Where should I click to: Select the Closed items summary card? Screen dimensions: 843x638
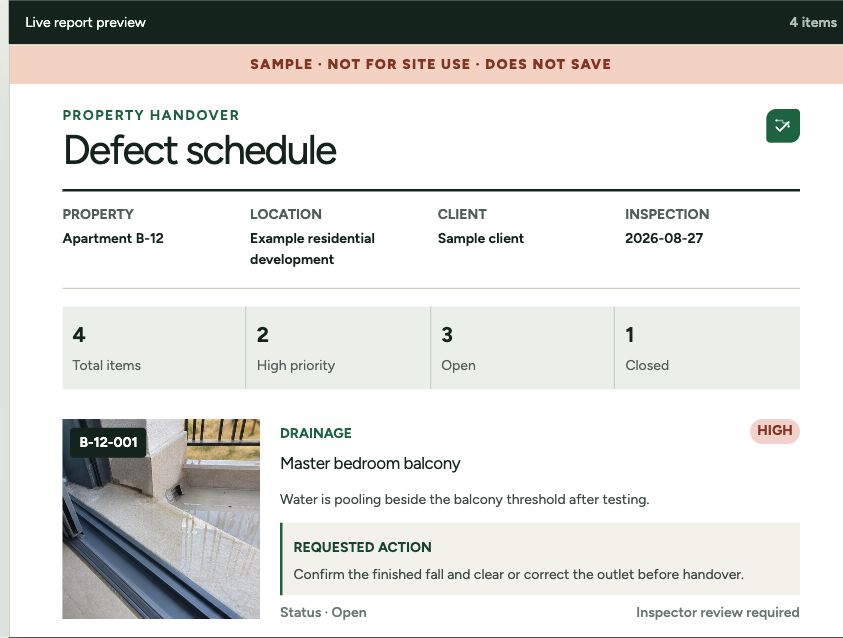[x=708, y=348]
